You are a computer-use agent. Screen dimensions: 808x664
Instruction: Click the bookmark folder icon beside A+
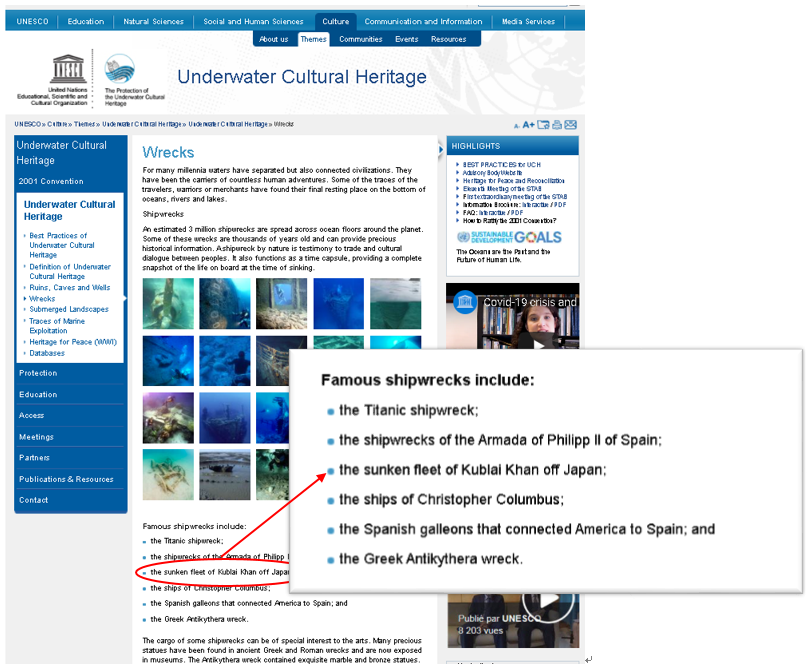(543, 125)
